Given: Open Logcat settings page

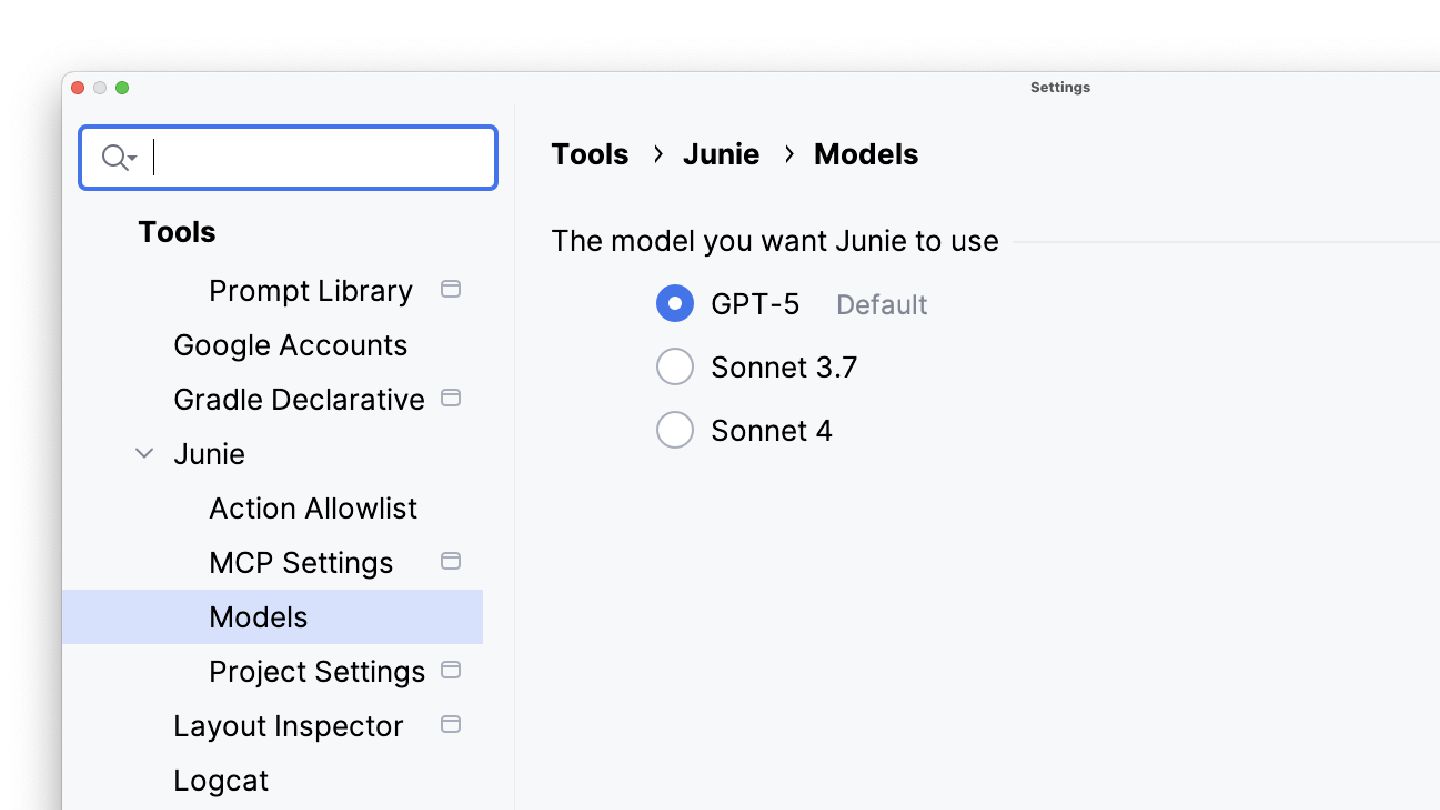Looking at the screenshot, I should click(x=221, y=781).
